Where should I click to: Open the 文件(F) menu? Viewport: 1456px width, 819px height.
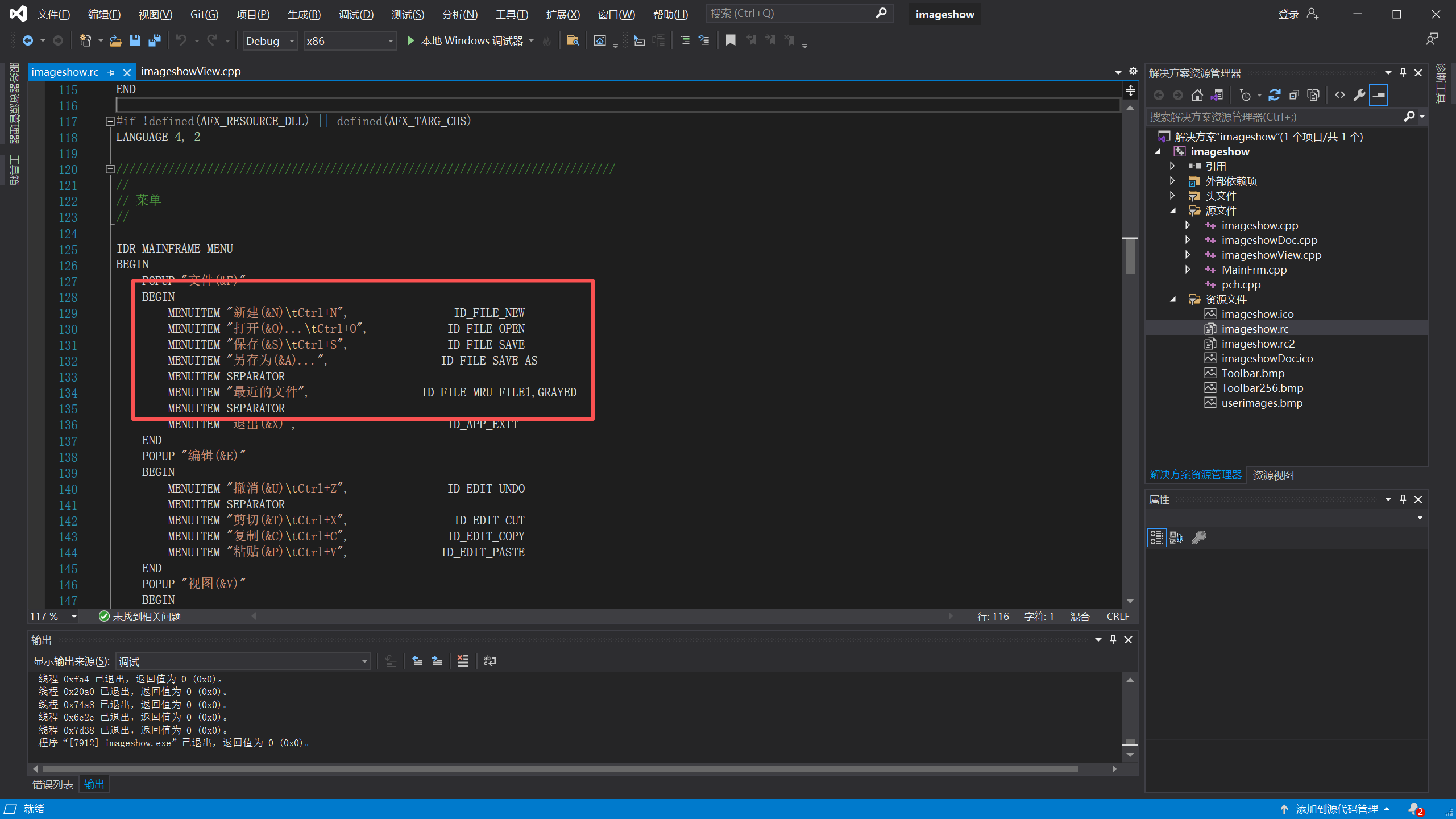53,14
